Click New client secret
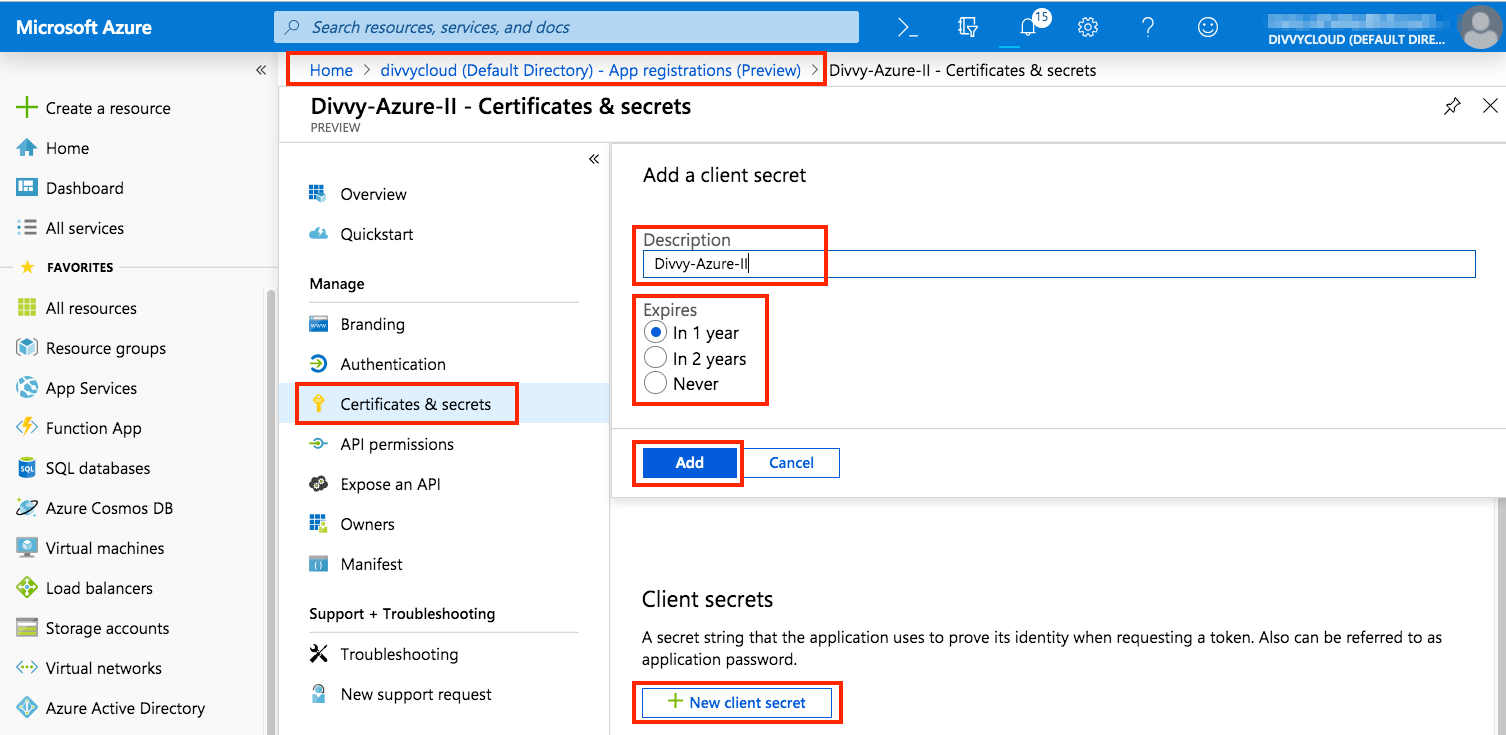1506x735 pixels. click(738, 702)
